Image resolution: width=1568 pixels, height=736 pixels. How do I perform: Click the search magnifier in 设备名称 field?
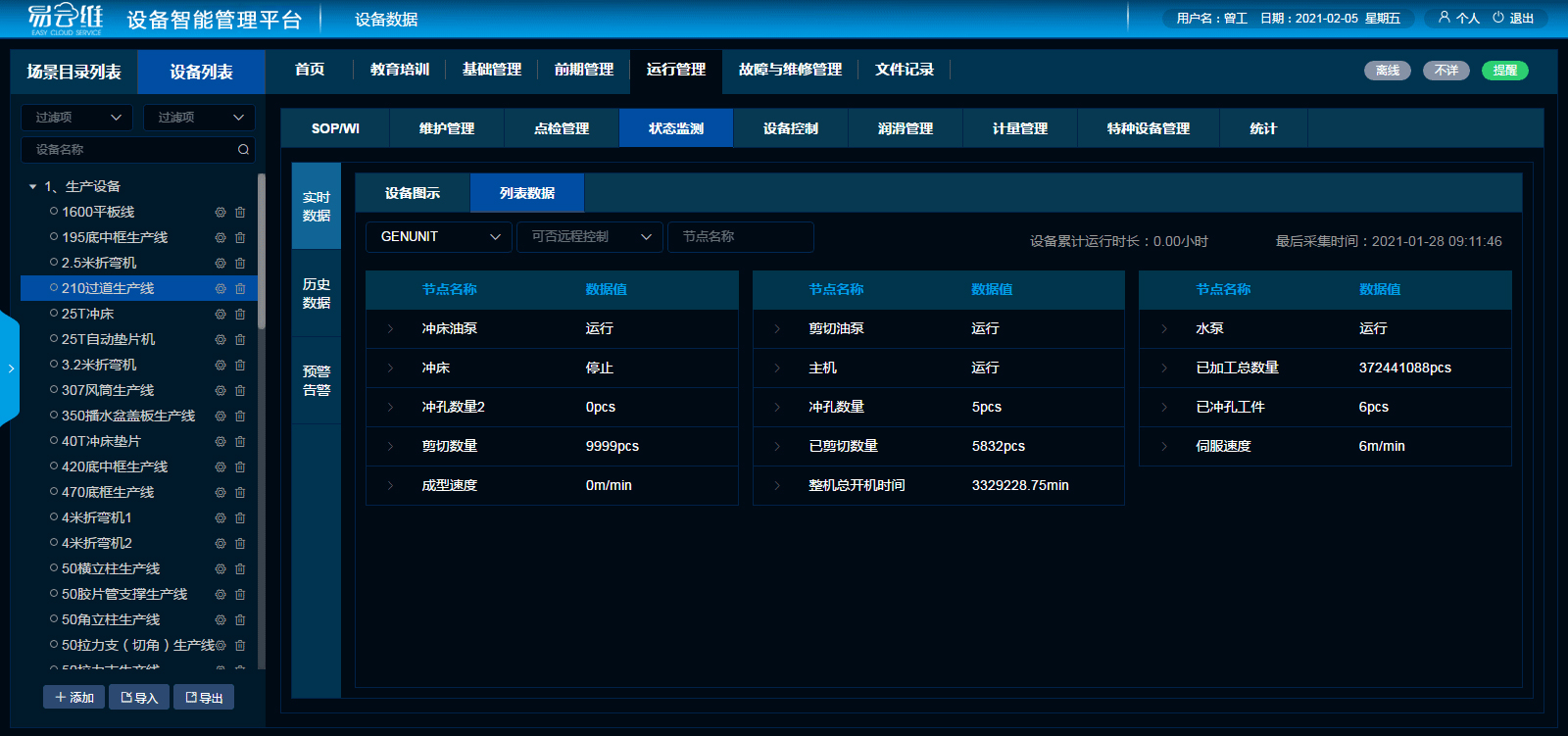point(243,150)
